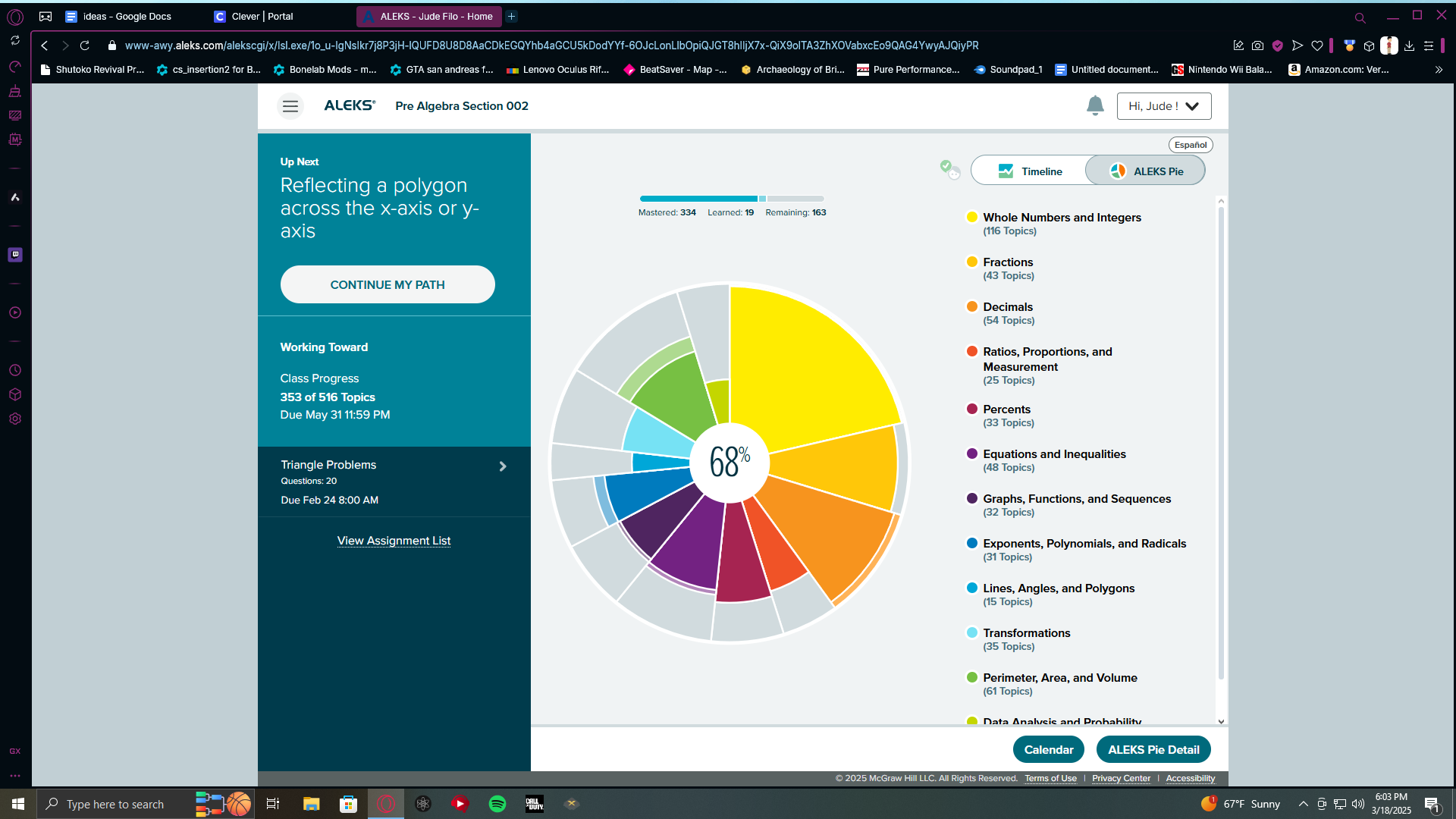The image size is (1456, 819).
Task: Select Graphs, Functions, and Sequences legend entry
Action: 1069,505
